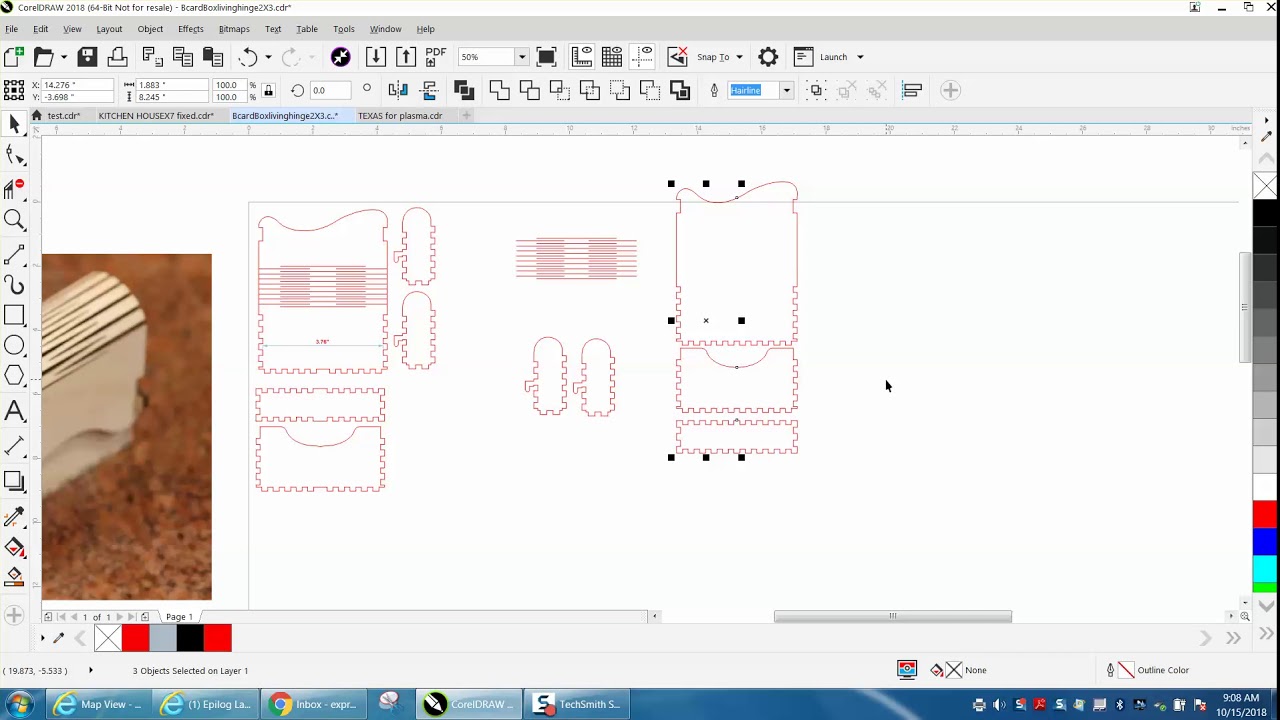Open the zoom level dropdown
Image resolution: width=1280 pixels, height=720 pixels.
(x=521, y=57)
